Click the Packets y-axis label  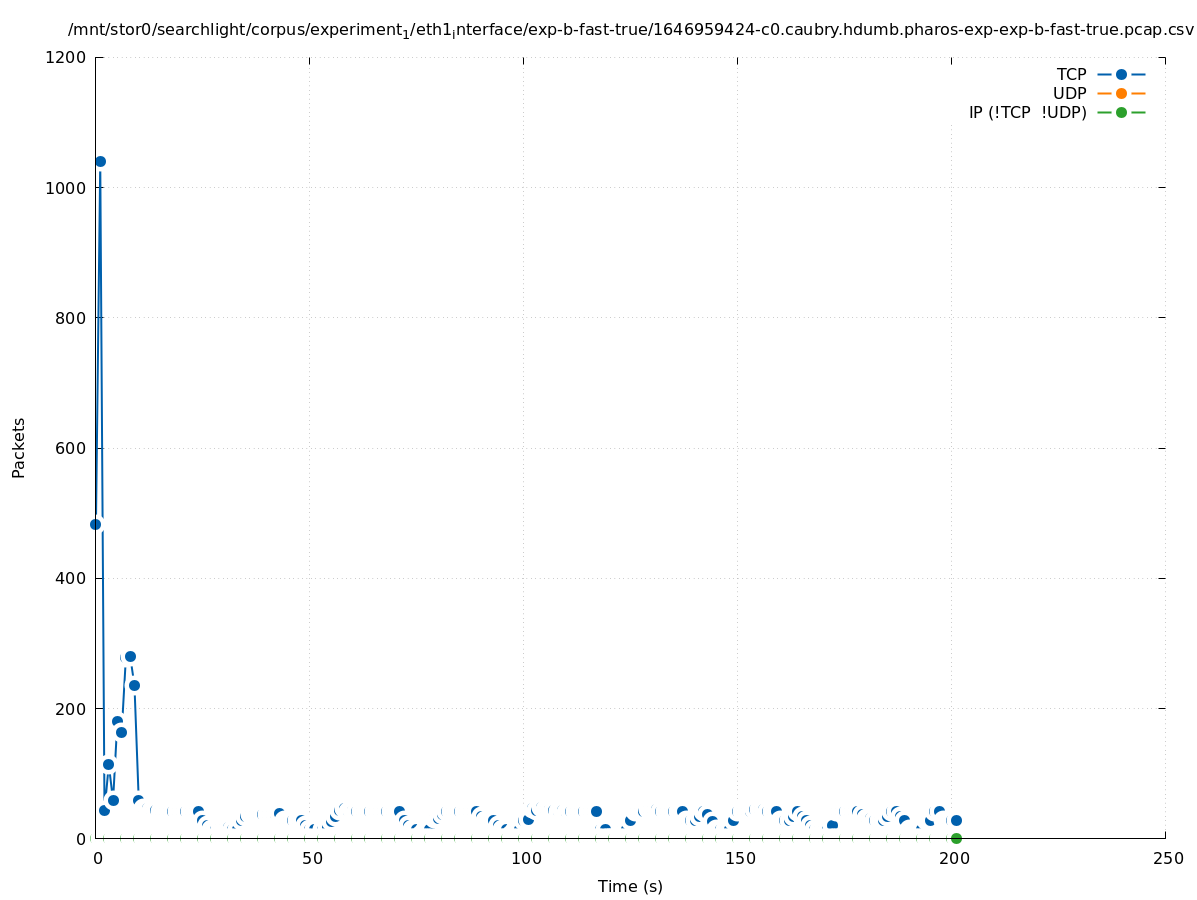[x=19, y=447]
